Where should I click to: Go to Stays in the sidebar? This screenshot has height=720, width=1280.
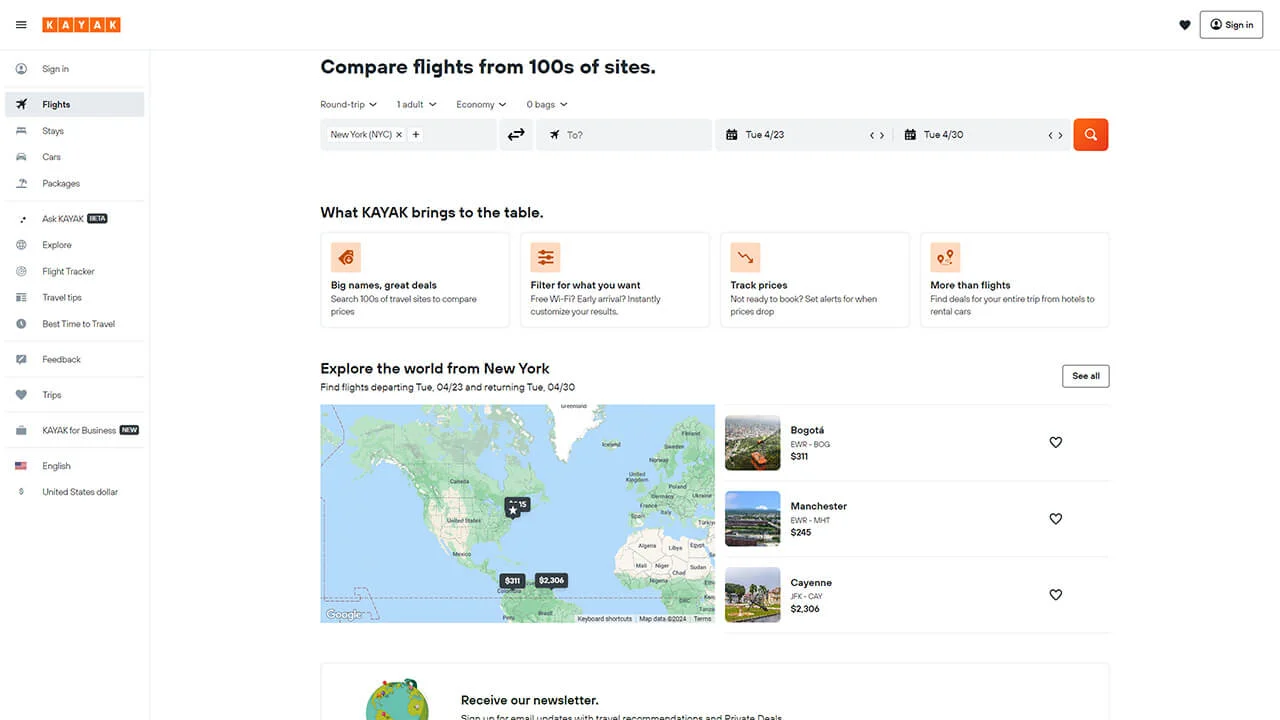(x=75, y=131)
